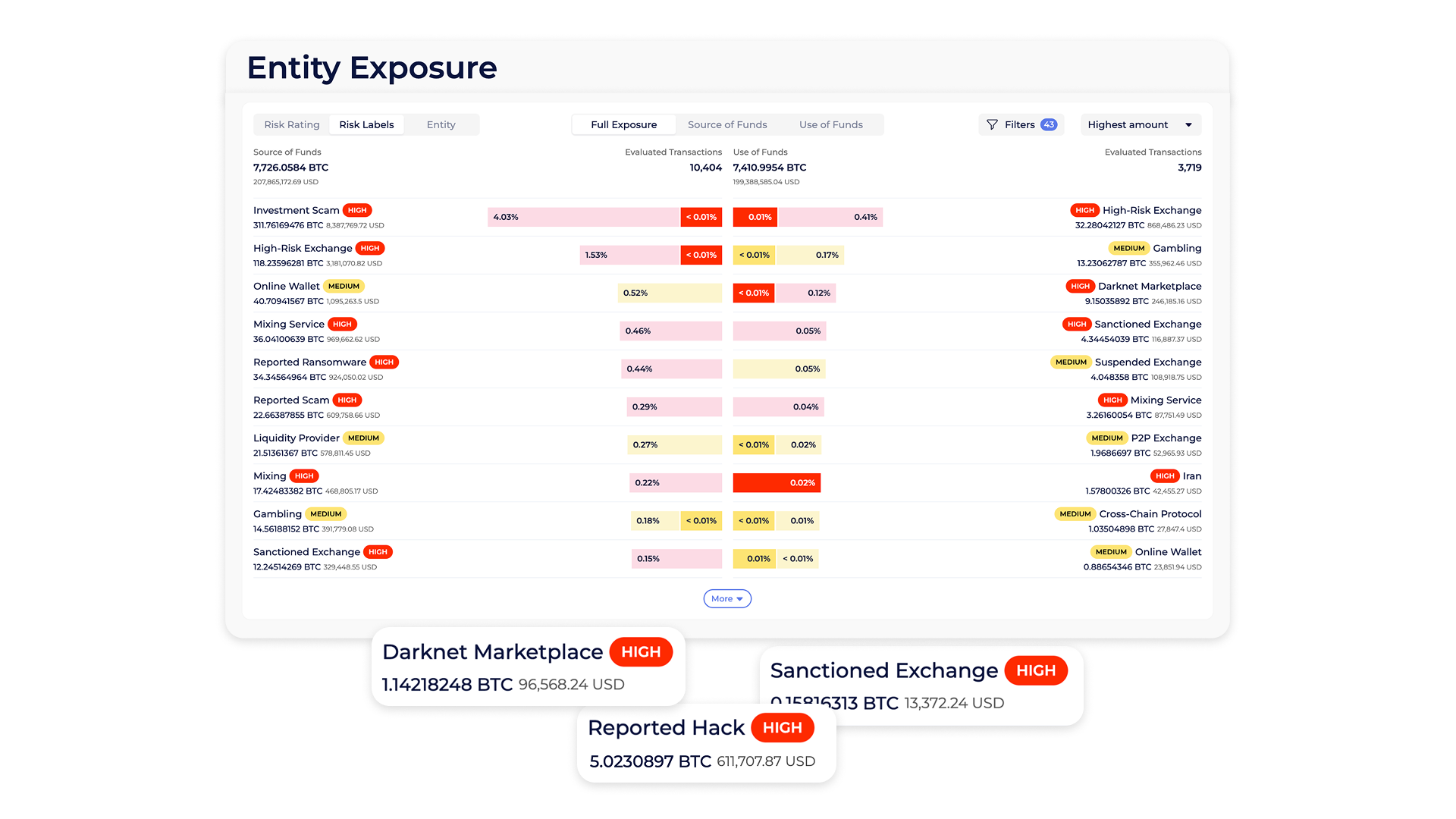The height and width of the screenshot is (819, 1456).
Task: Click MEDIUM badge next to Cross-Chain Protocol
Action: [1075, 513]
